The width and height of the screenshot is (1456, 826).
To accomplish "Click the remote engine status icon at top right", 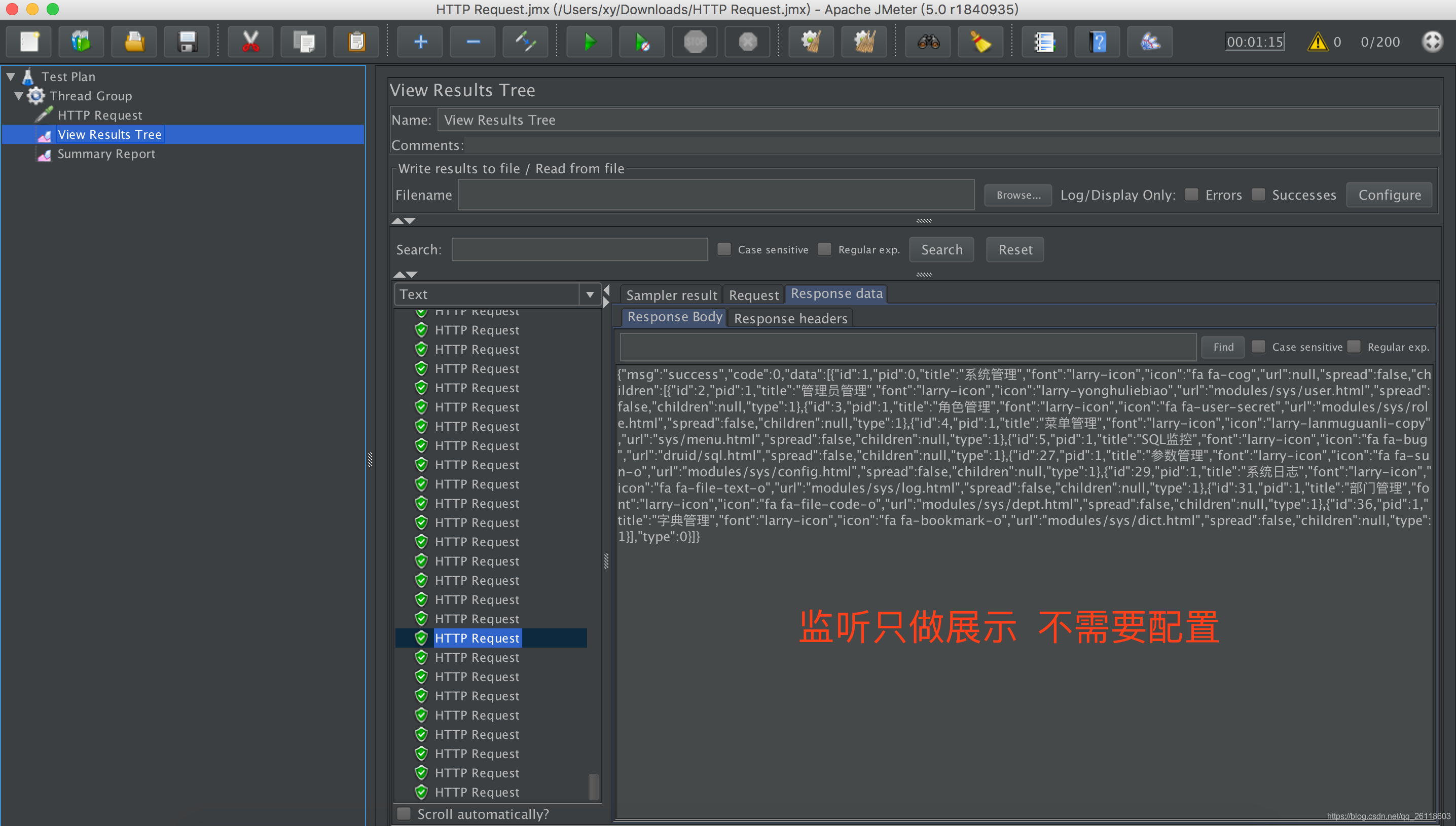I will (x=1432, y=42).
